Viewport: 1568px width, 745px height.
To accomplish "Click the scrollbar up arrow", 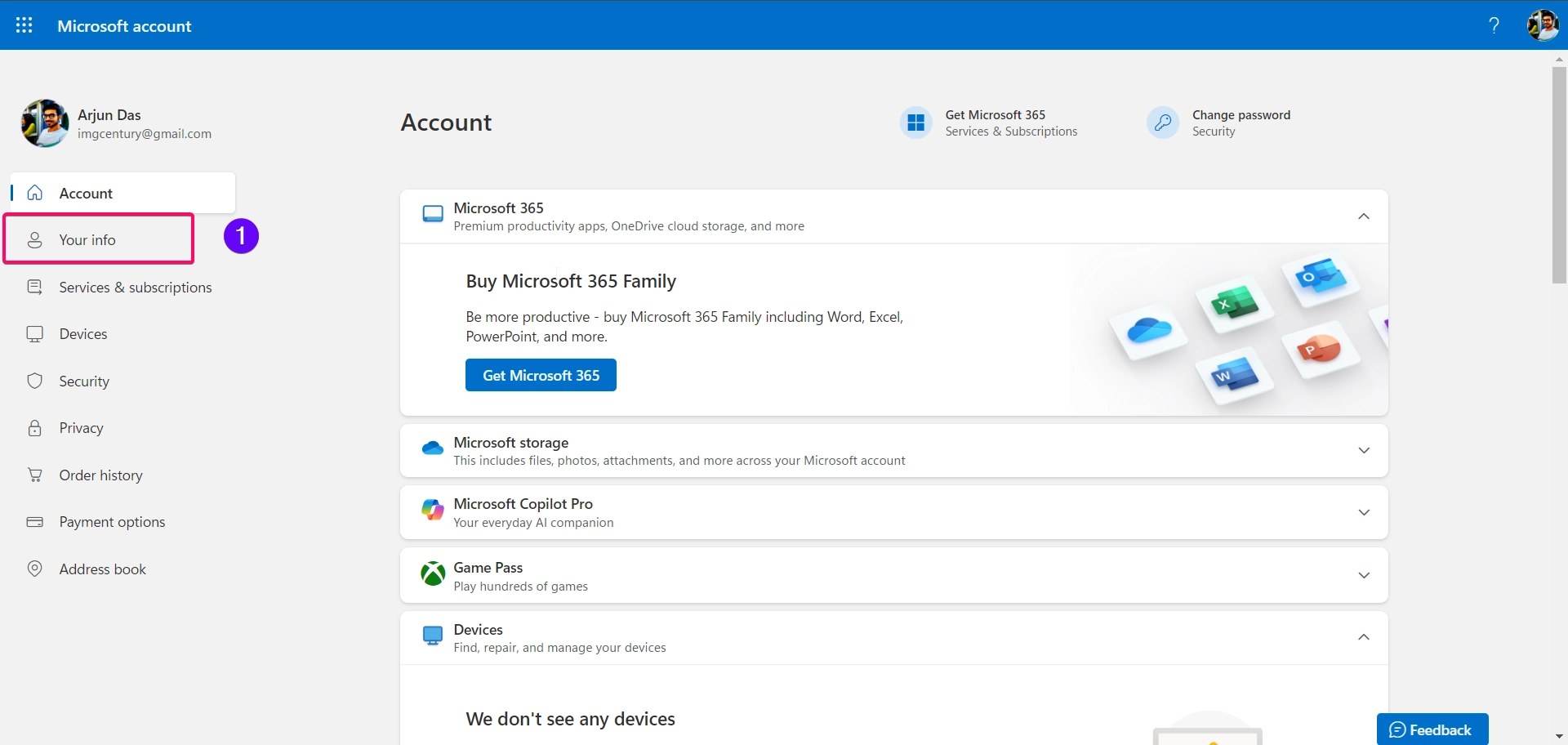I will (1559, 59).
